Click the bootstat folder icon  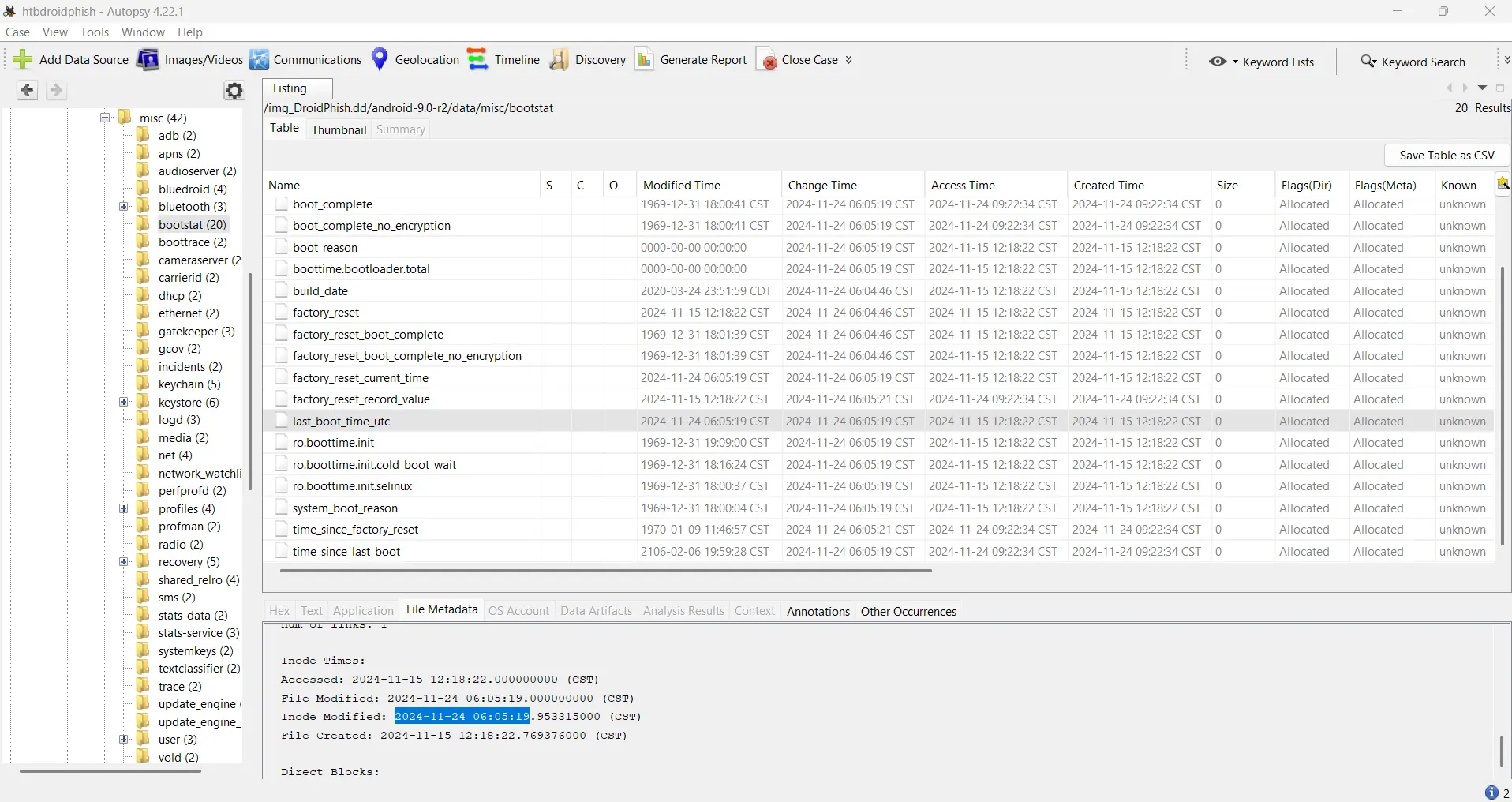coord(144,224)
